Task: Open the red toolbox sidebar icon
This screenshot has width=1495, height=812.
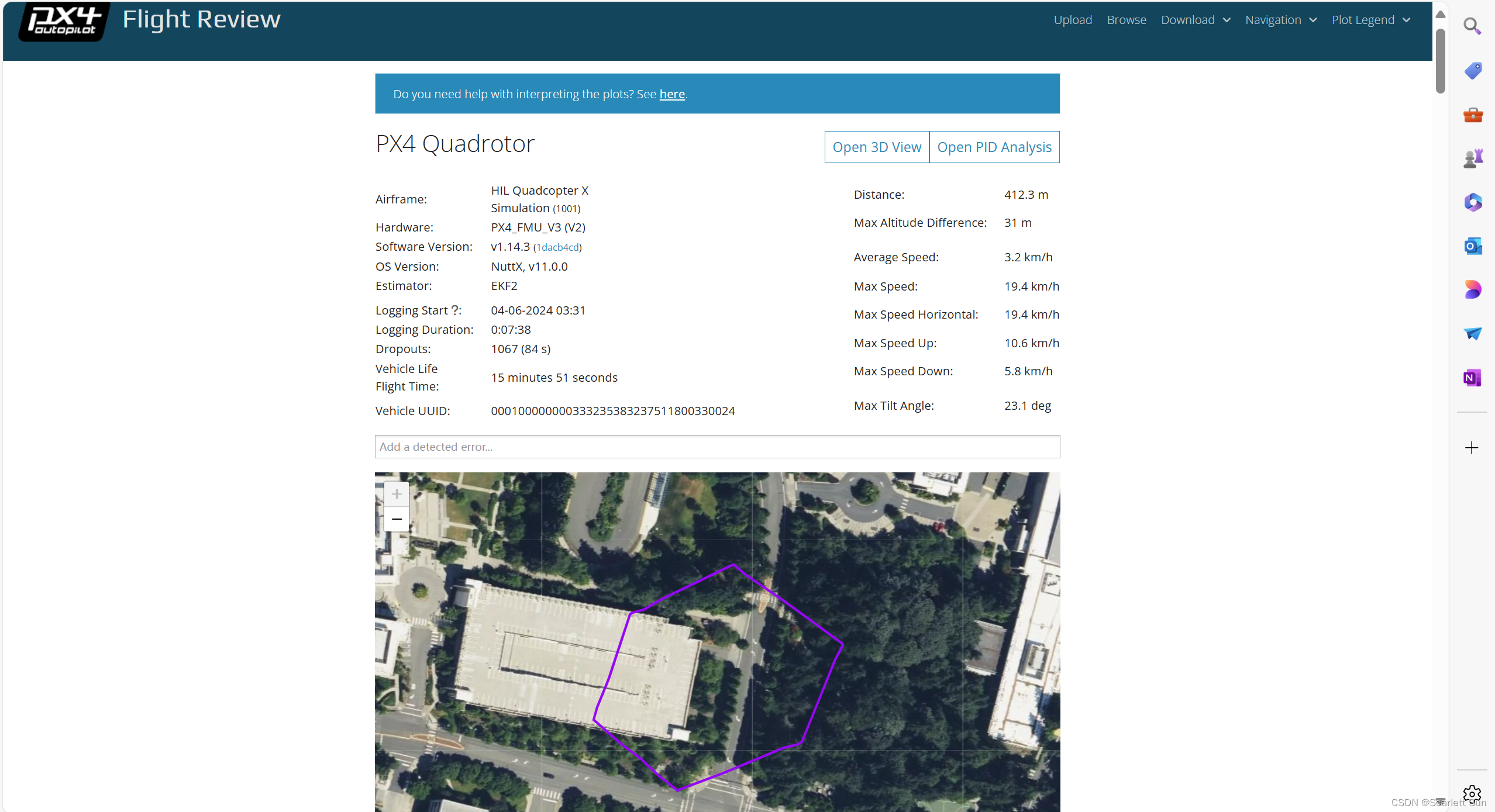Action: coord(1472,115)
